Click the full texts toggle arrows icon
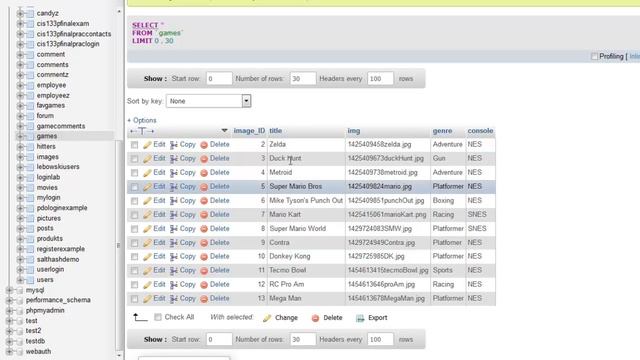This screenshot has width=640, height=360. click(142, 131)
